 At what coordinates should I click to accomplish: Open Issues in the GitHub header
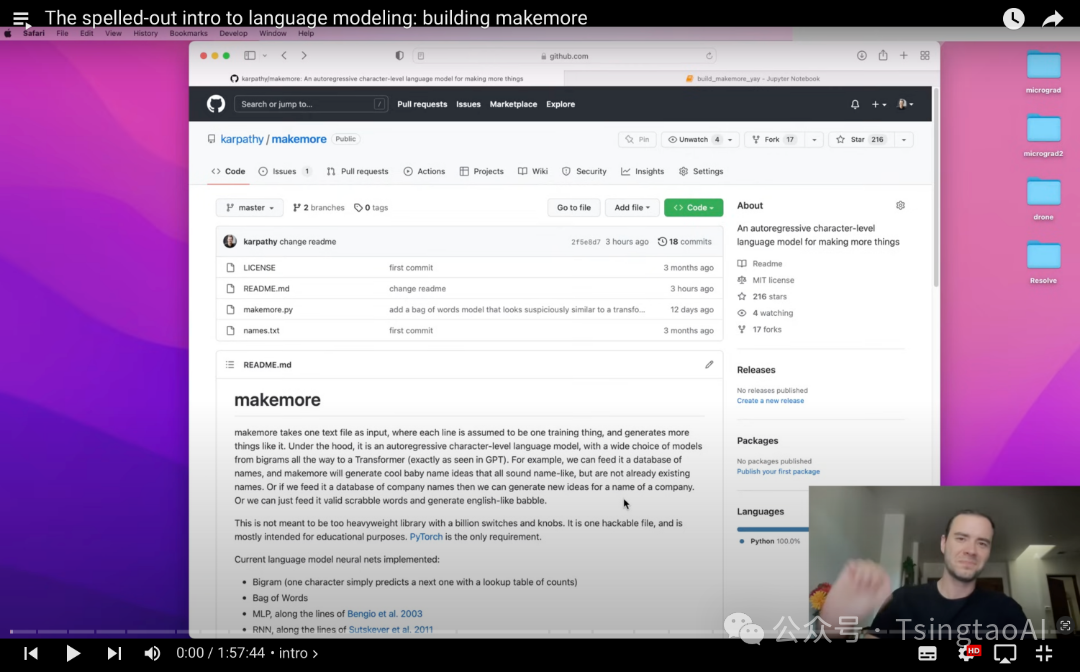click(x=468, y=104)
